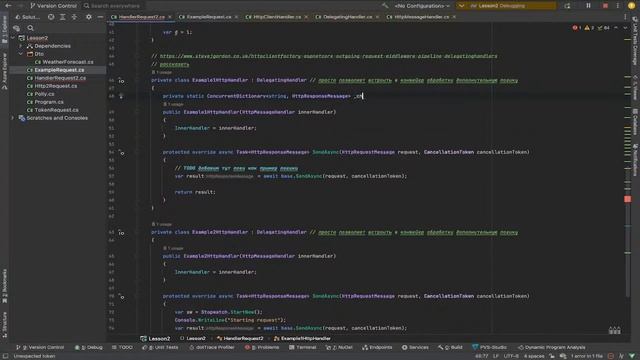
Task: Jump to next highlighted problem arrow
Action: tap(625, 28)
